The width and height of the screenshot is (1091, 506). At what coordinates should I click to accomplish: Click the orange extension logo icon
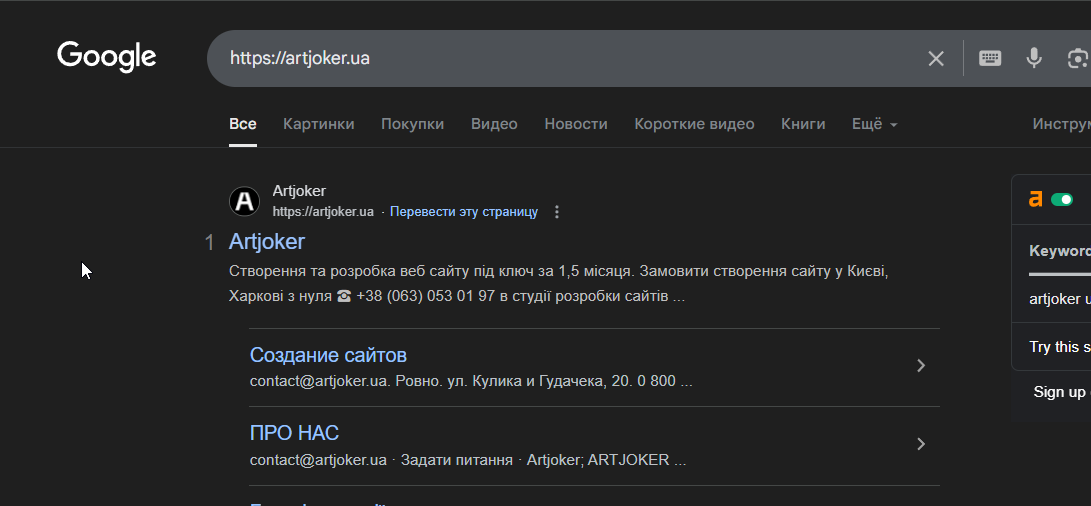coord(1035,200)
